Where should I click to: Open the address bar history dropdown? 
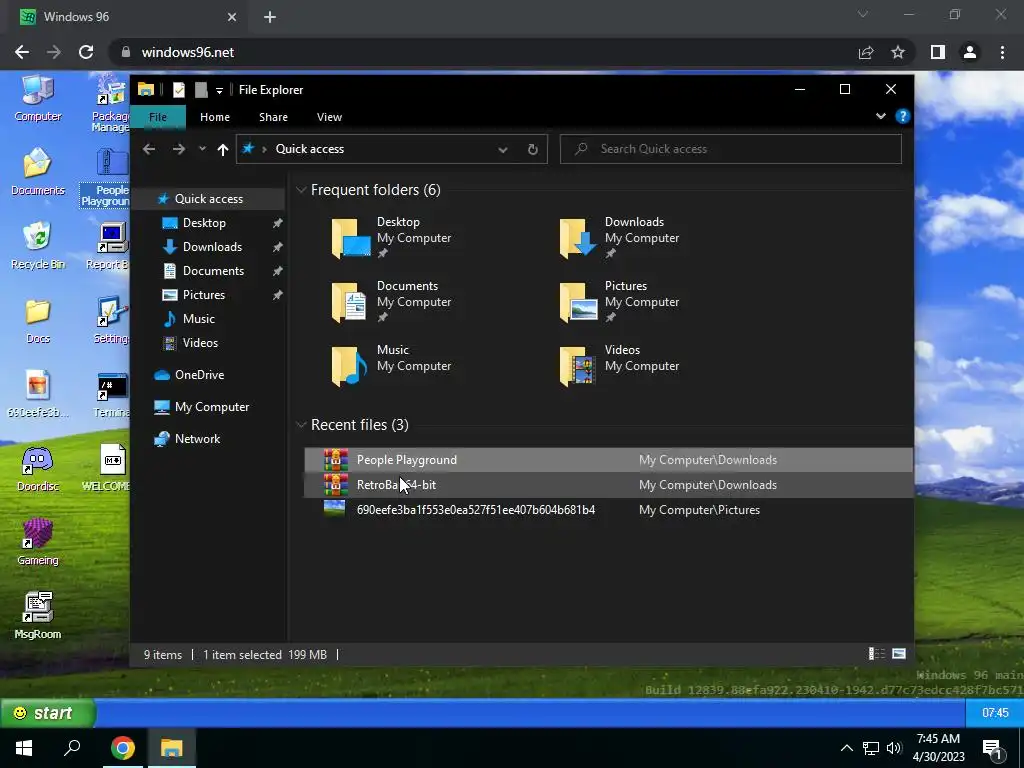click(x=503, y=150)
